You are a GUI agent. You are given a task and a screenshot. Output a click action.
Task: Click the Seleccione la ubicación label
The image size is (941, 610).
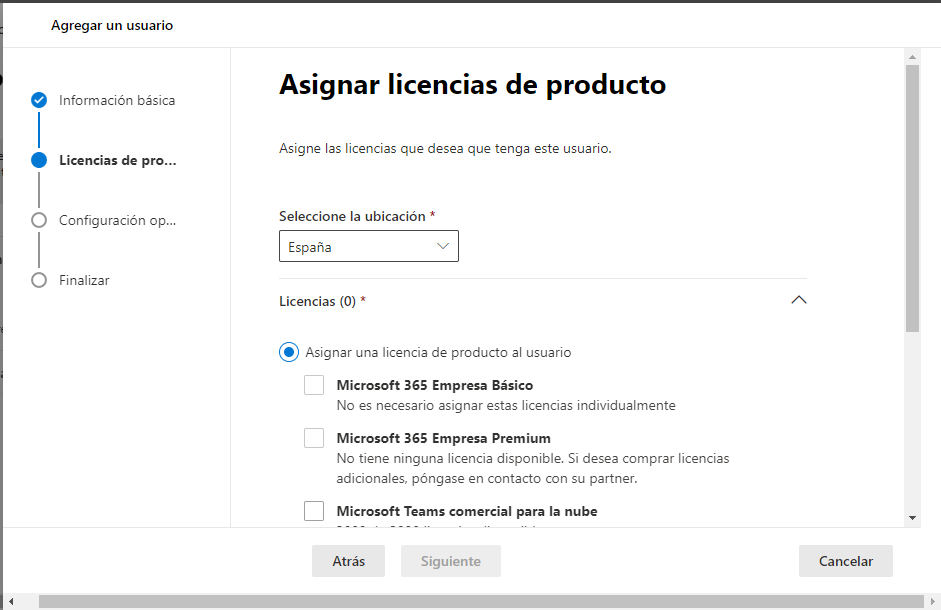(x=352, y=216)
